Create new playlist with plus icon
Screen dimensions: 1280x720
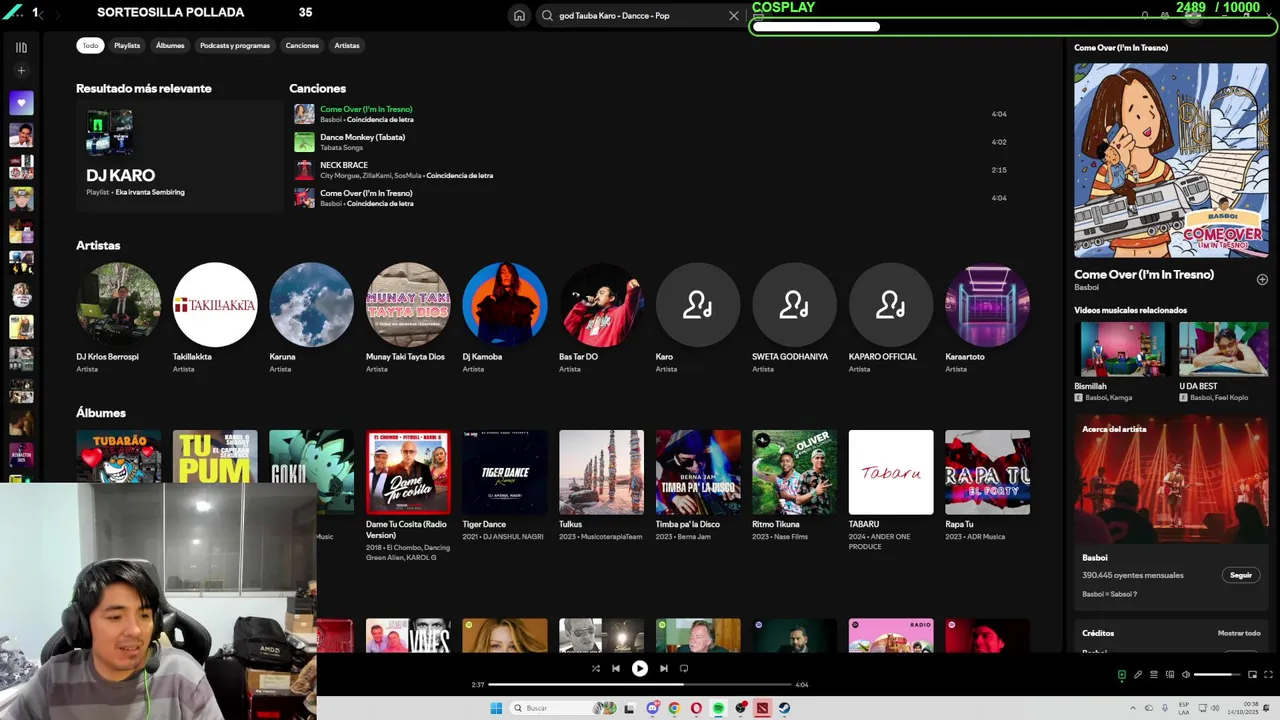point(21,71)
